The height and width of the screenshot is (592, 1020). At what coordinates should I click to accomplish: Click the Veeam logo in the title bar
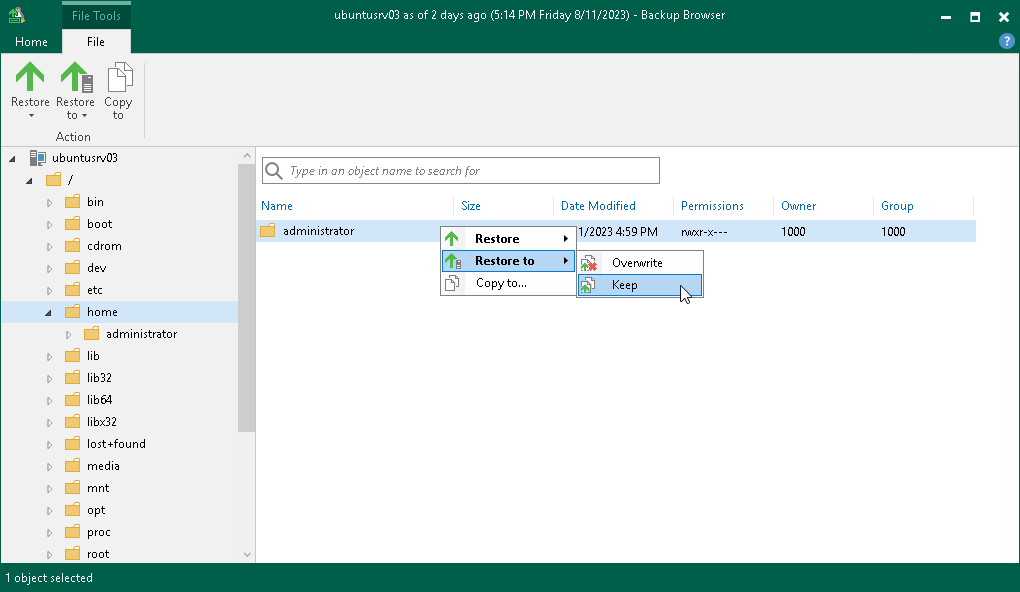pos(15,15)
